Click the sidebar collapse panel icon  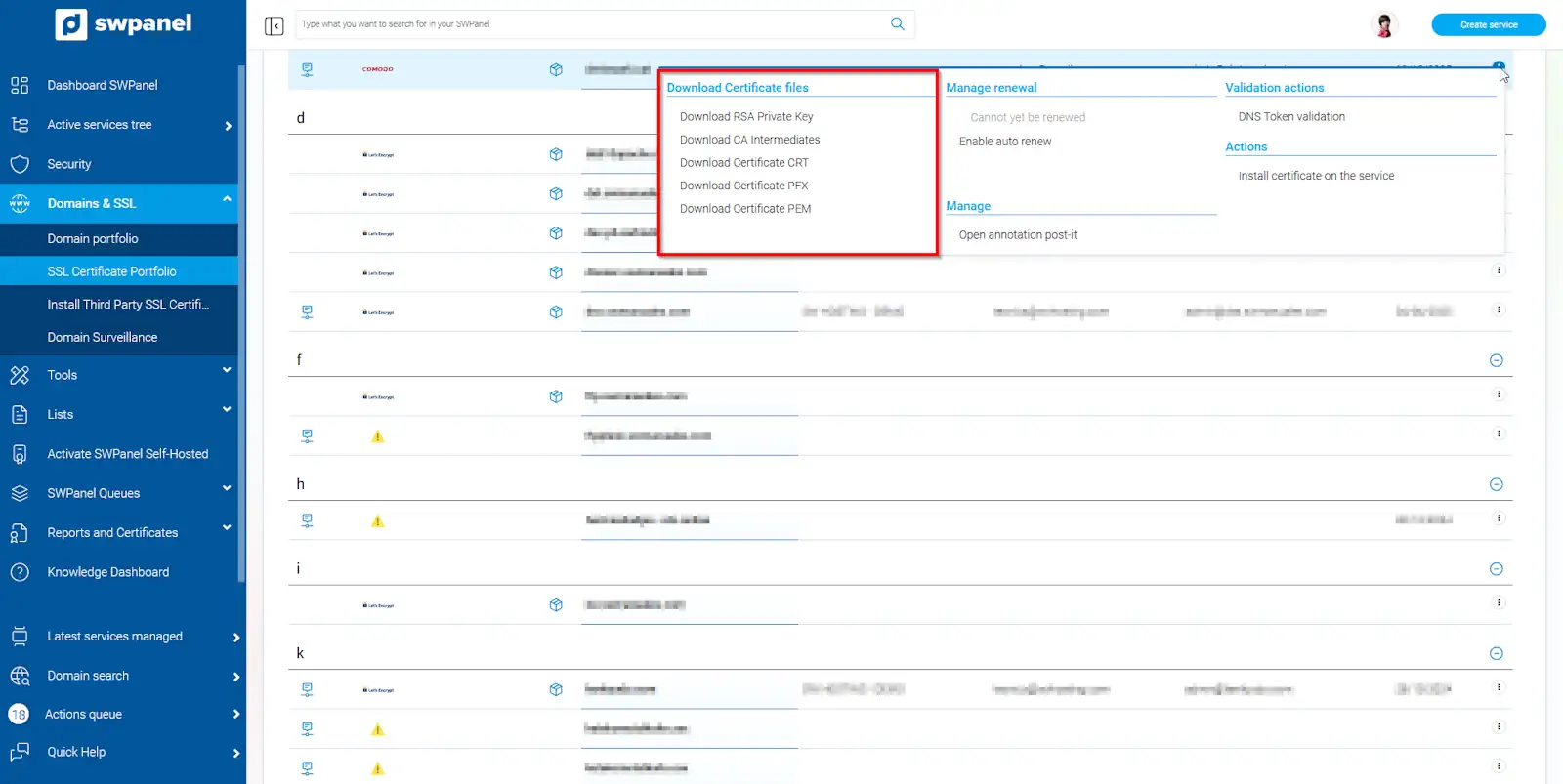pos(274,25)
